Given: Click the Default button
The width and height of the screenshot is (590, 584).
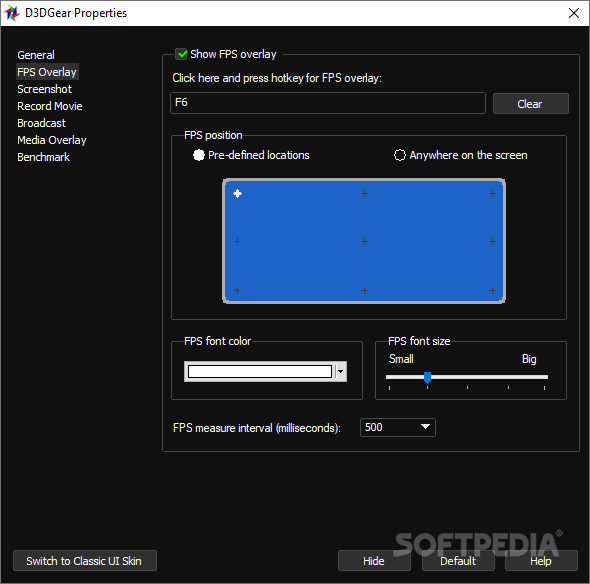Looking at the screenshot, I should point(458,561).
